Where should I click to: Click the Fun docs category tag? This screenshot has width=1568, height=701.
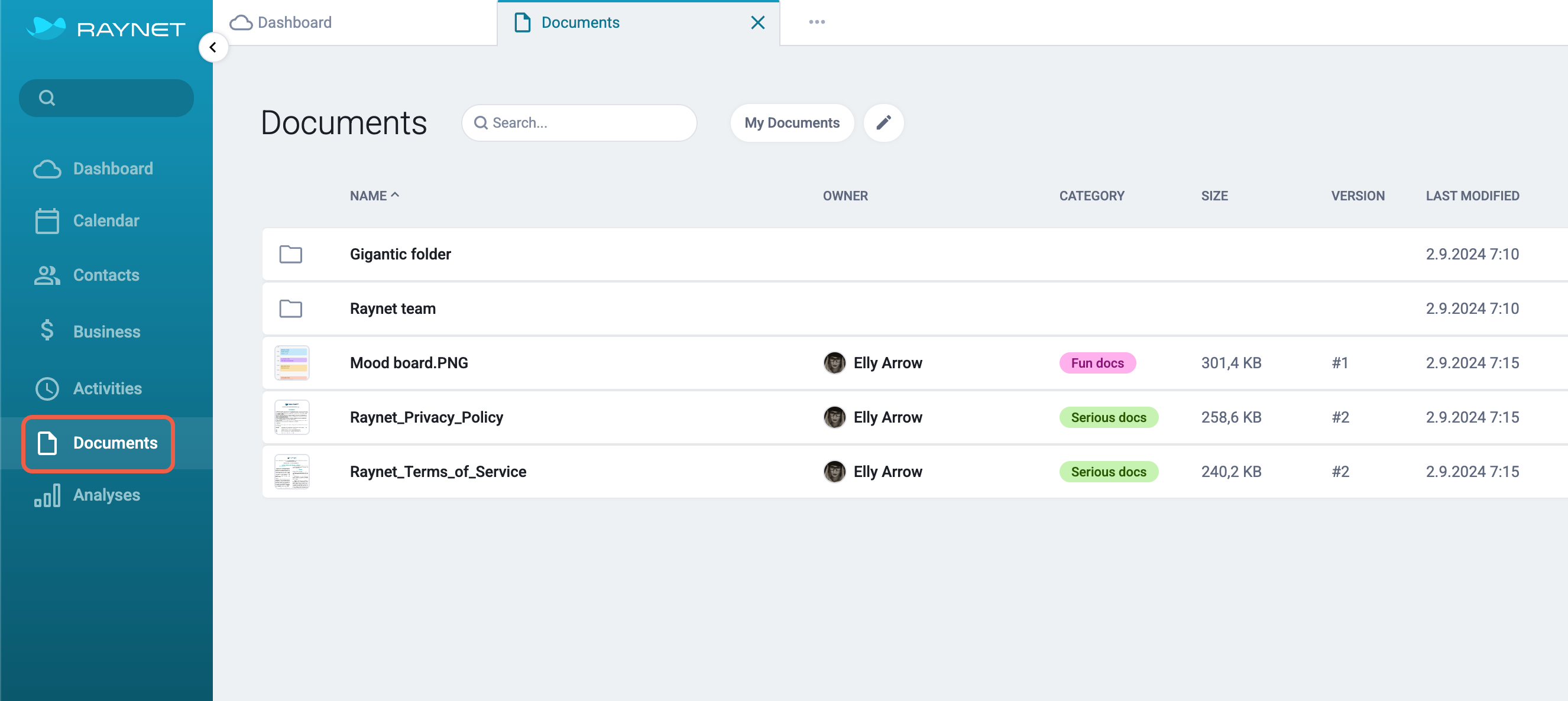click(1097, 363)
